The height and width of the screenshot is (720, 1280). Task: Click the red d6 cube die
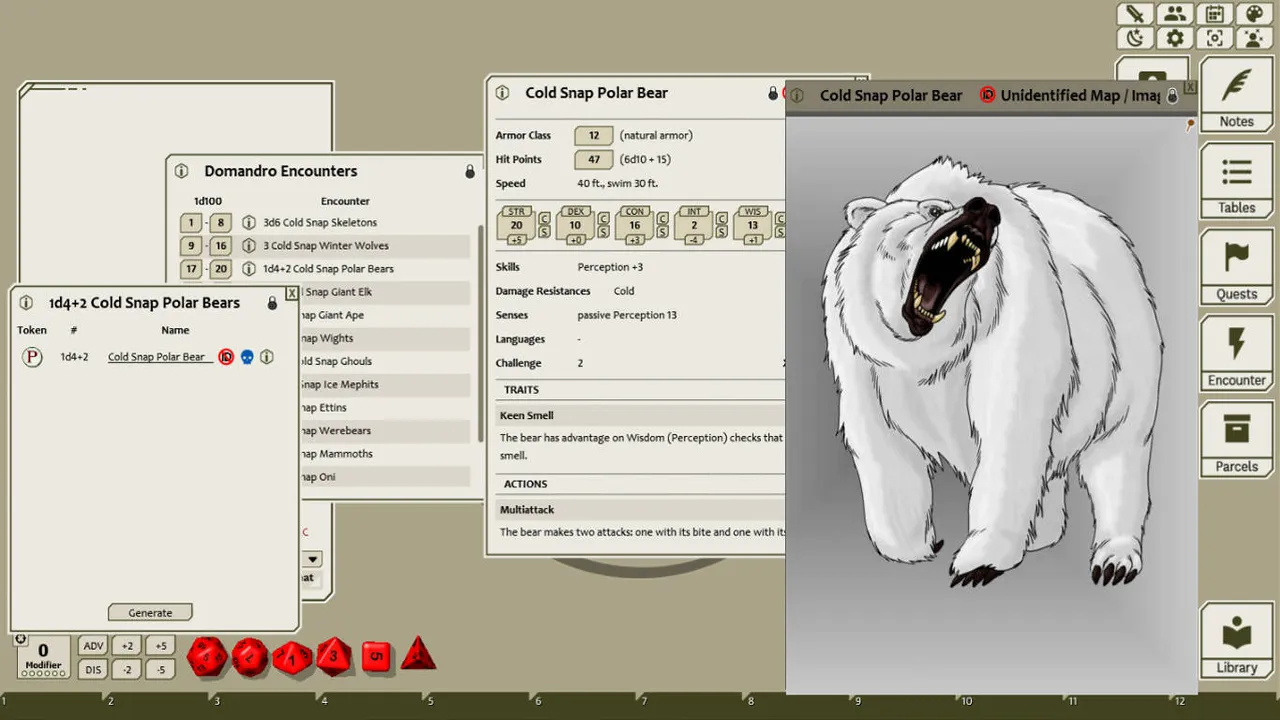click(x=376, y=657)
